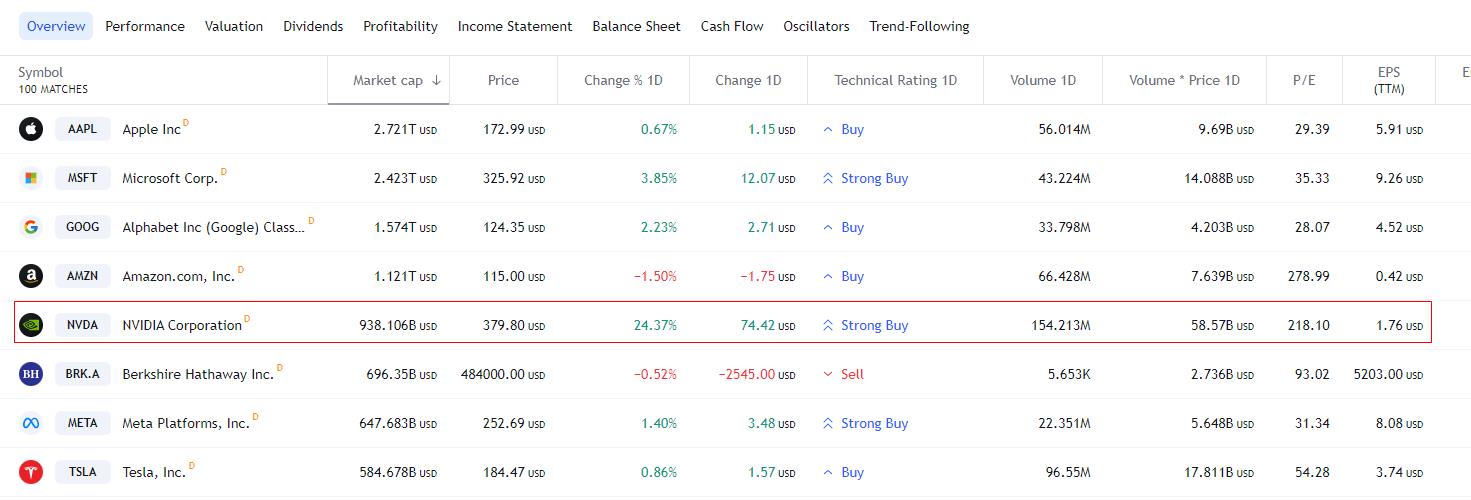Click the Strong Buy double-arrow icon for NVIDIA
The width and height of the screenshot is (1471, 500).
(x=828, y=325)
